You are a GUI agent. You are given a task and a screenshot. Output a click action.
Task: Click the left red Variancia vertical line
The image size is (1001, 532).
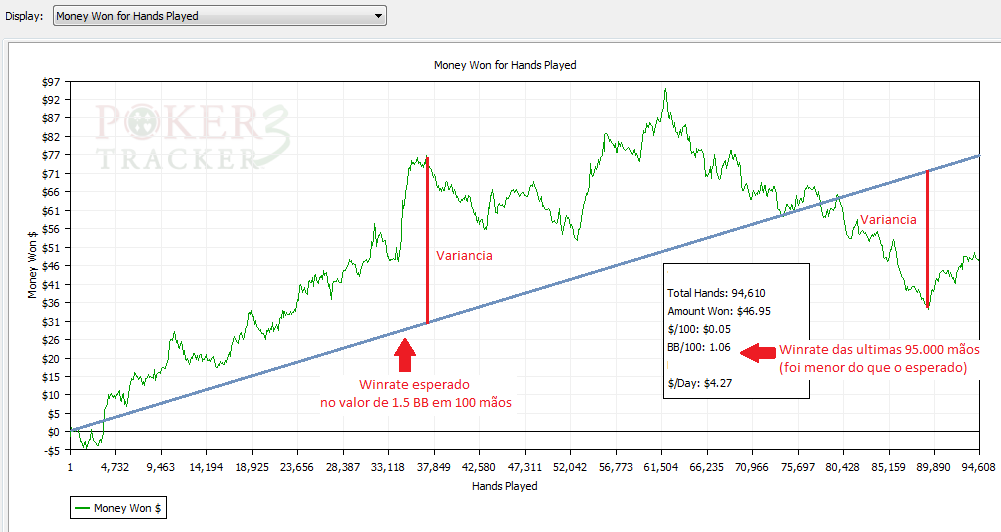click(428, 240)
